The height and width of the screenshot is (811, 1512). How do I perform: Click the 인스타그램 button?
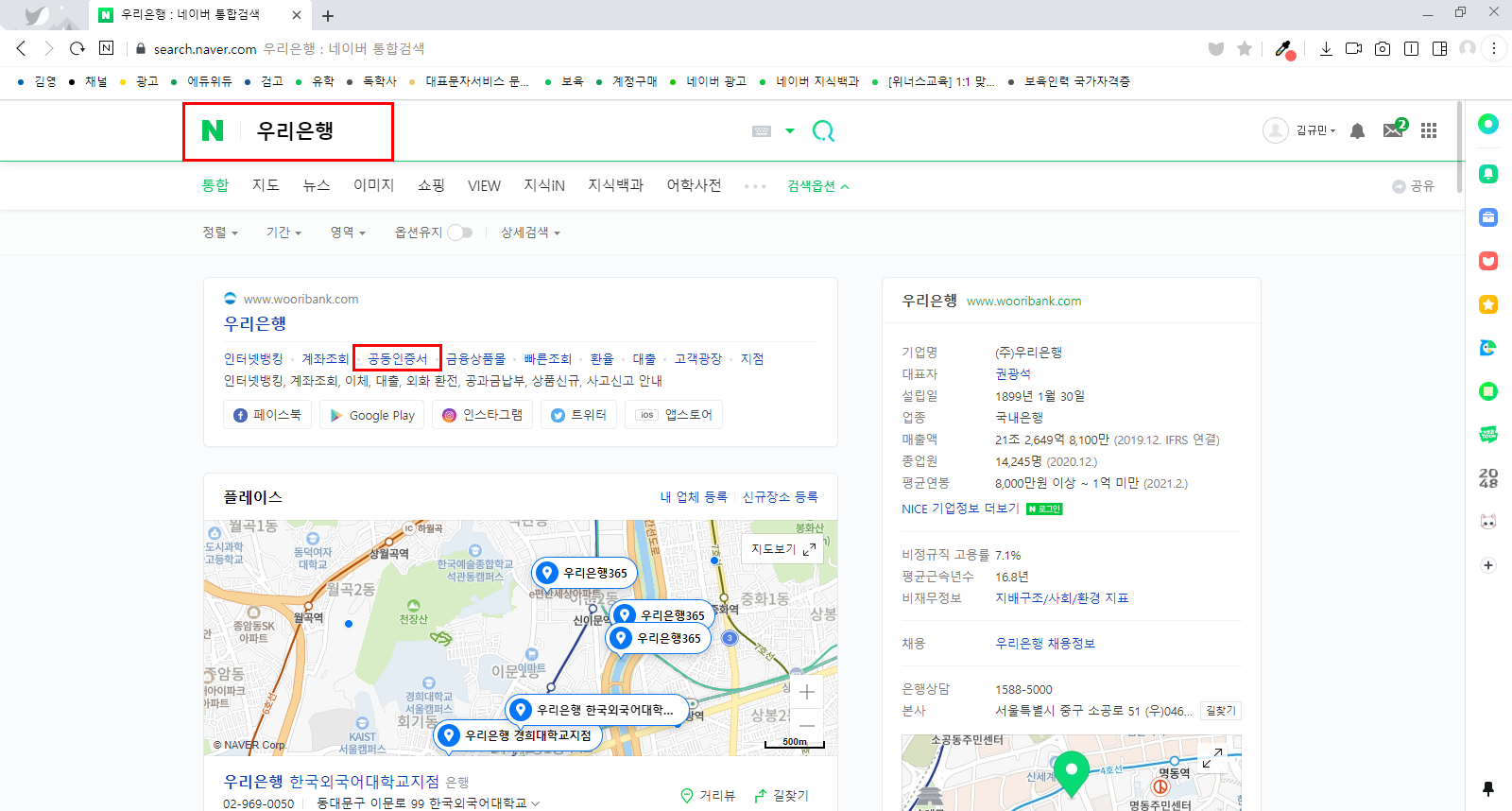tap(483, 415)
